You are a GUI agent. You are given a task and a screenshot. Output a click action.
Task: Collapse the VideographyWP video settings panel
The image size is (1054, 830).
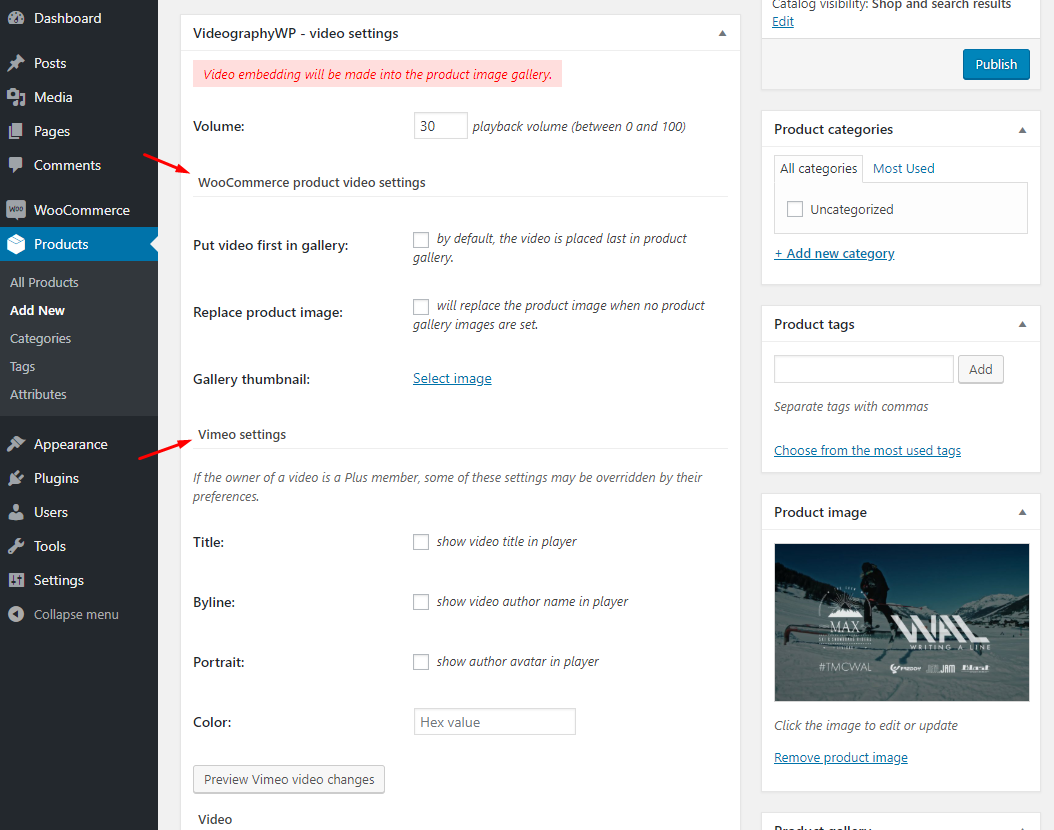(723, 34)
